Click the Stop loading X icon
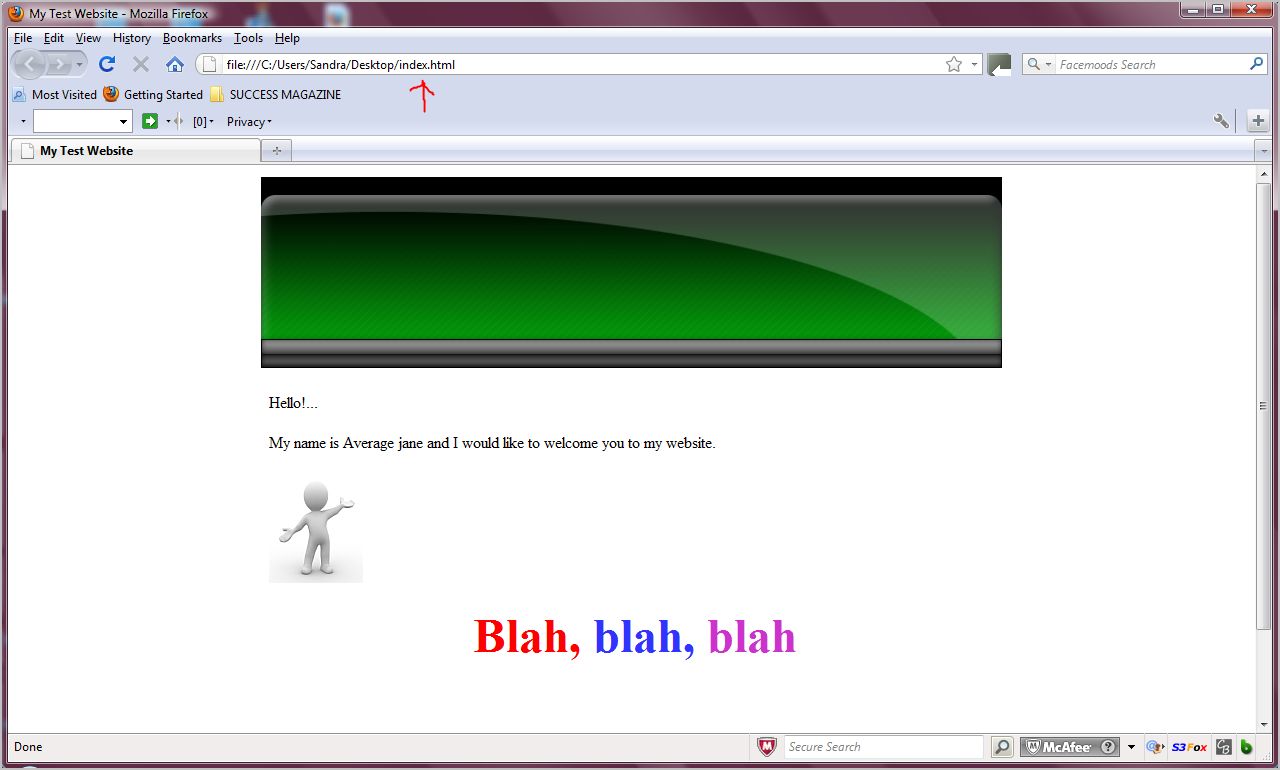1280x770 pixels. click(x=141, y=64)
